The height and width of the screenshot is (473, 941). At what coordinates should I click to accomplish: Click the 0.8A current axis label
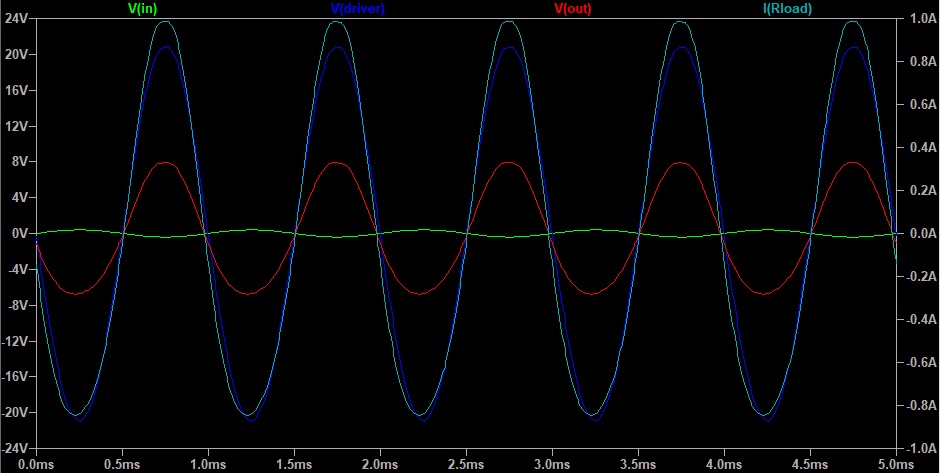[922, 62]
